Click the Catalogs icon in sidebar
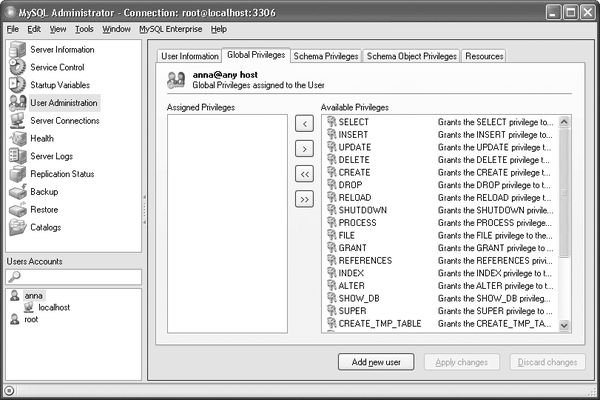 tap(17, 227)
